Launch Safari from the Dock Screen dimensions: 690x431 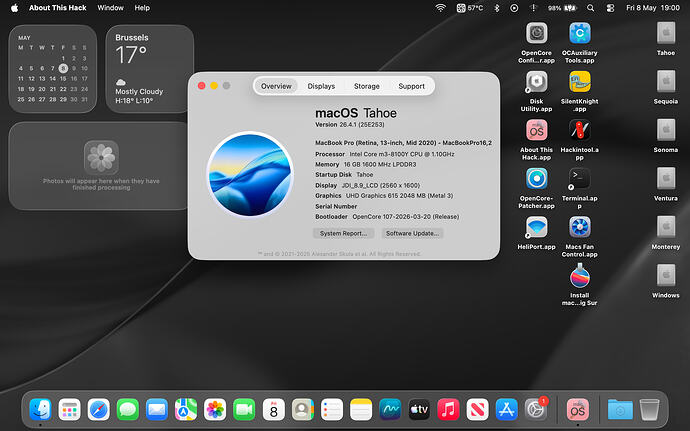coord(99,409)
